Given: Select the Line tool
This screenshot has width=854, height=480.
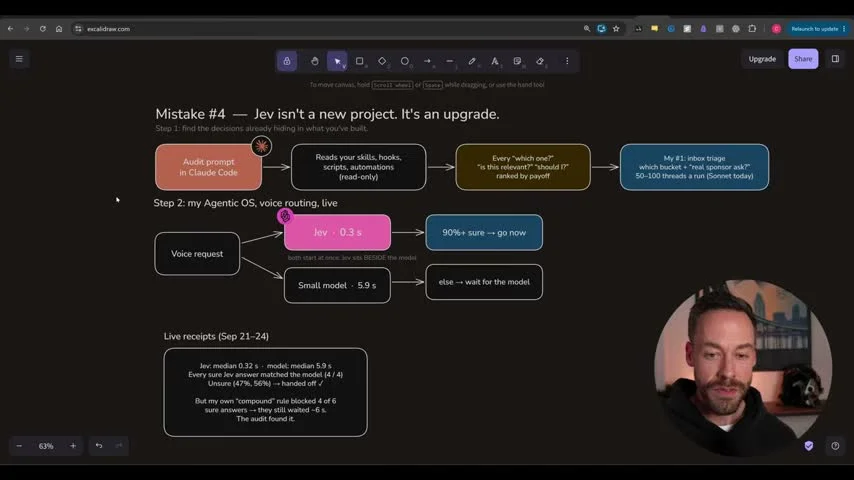Looking at the screenshot, I should (x=450, y=61).
